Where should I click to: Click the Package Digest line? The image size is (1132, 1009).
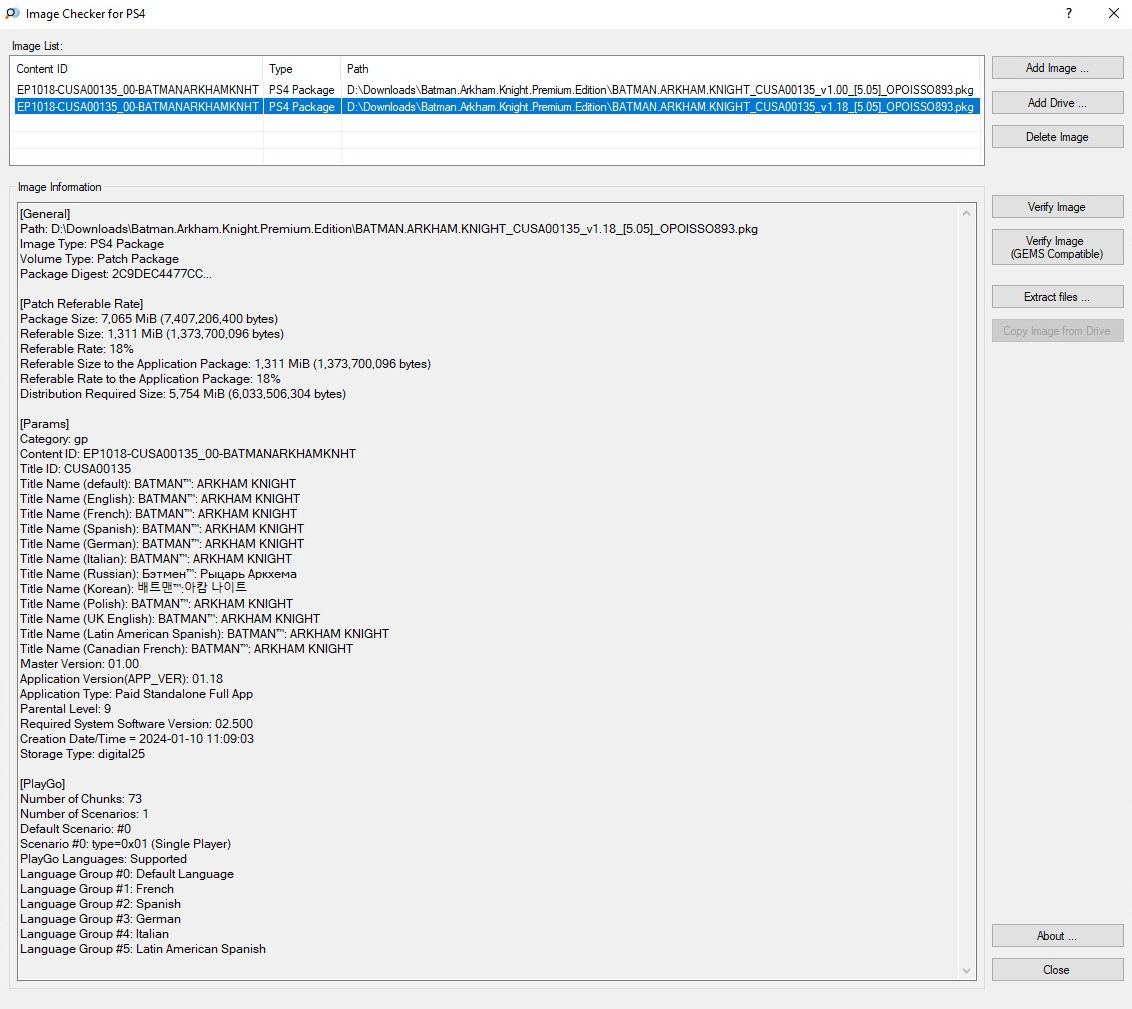click(116, 274)
